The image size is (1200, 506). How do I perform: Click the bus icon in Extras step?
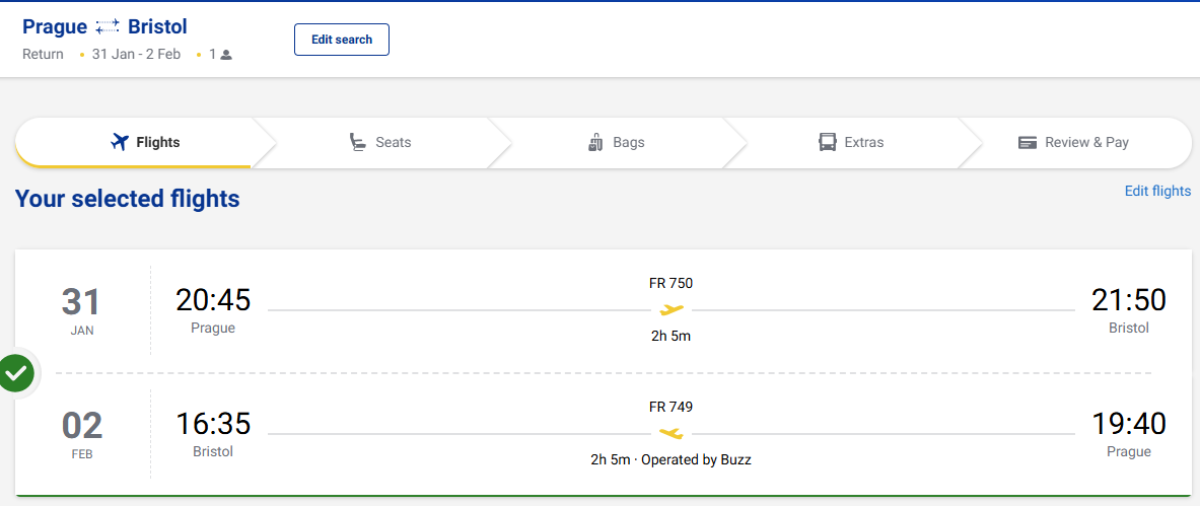tap(827, 142)
